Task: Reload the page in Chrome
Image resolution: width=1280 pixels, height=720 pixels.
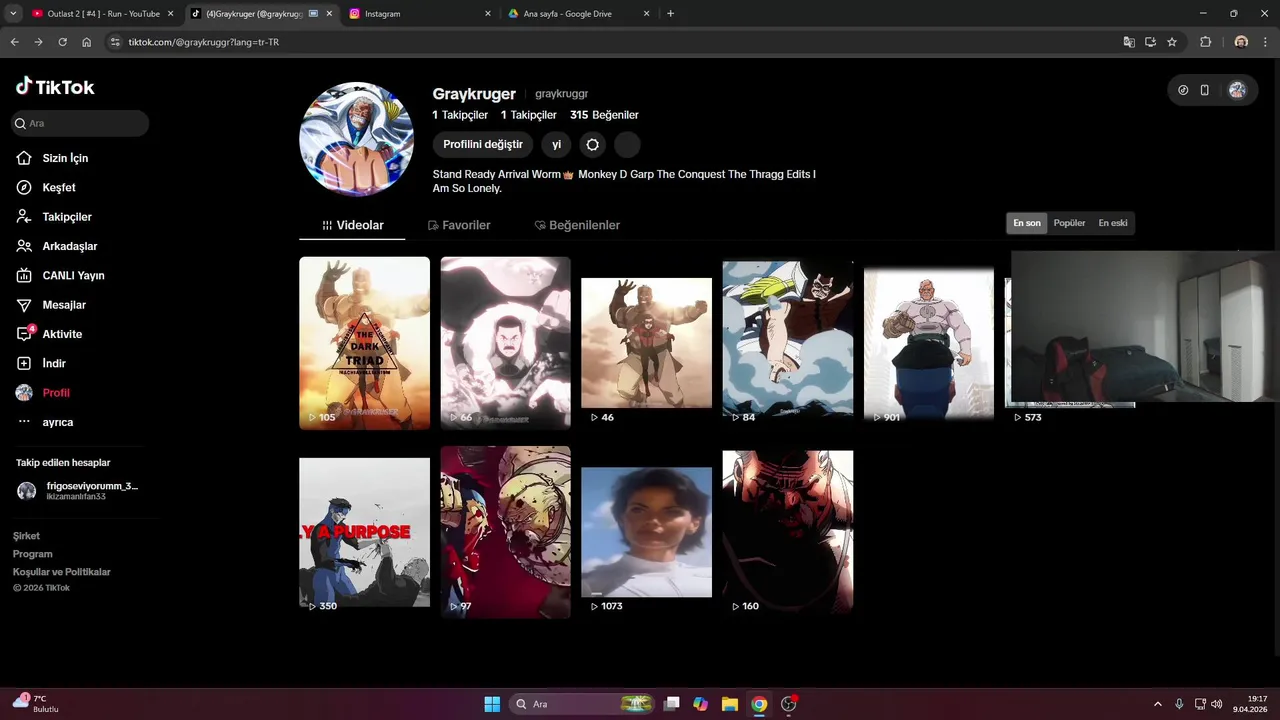Action: pos(62,42)
